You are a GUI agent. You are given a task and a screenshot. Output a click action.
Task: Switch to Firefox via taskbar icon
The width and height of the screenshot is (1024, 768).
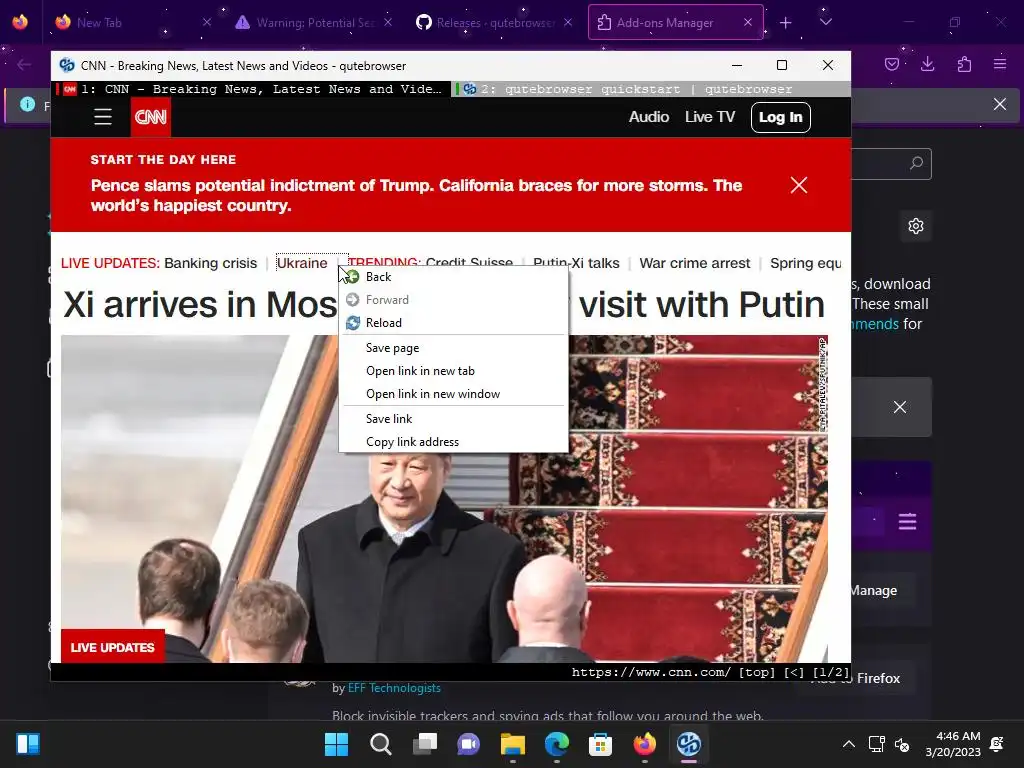(645, 744)
